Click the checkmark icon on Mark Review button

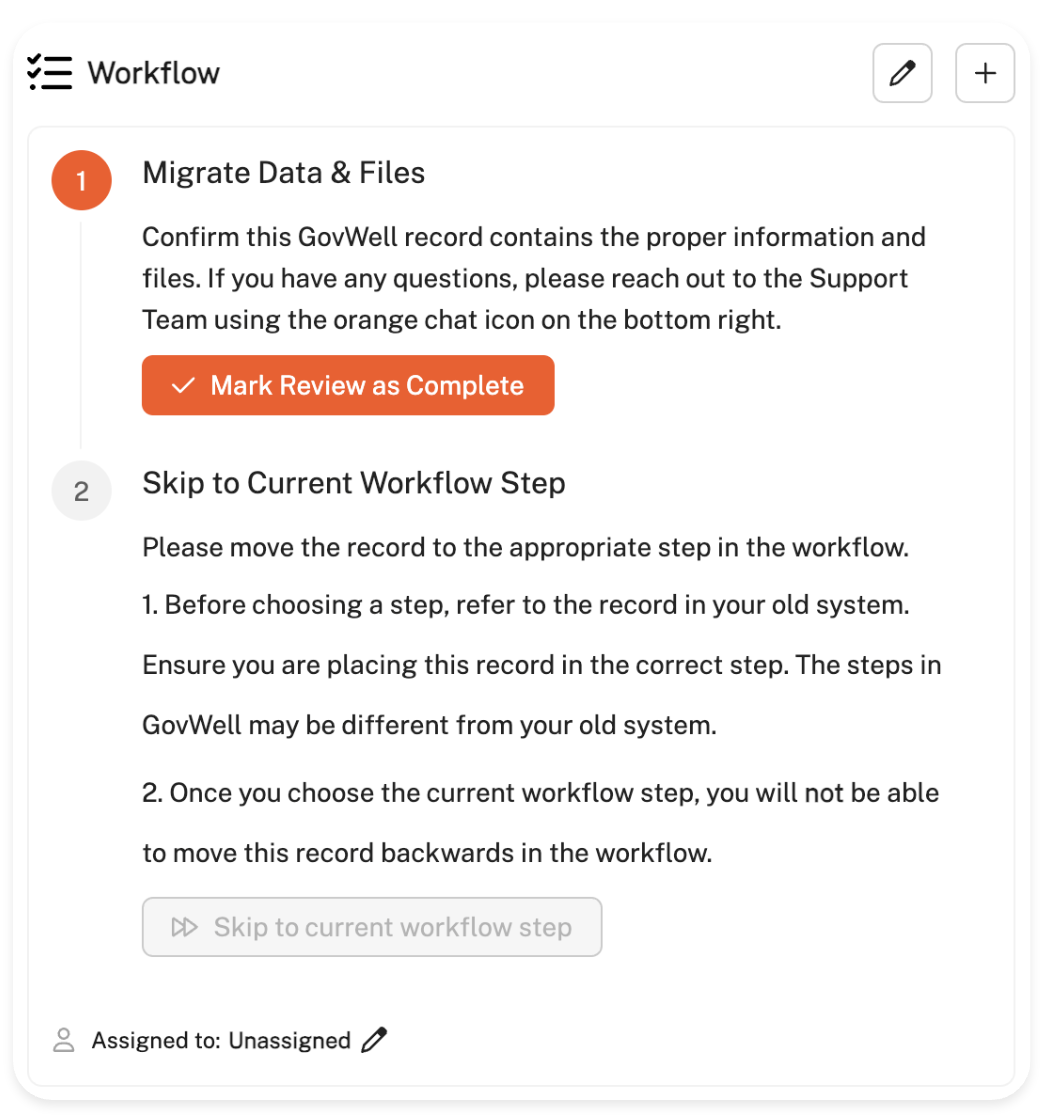pos(182,386)
